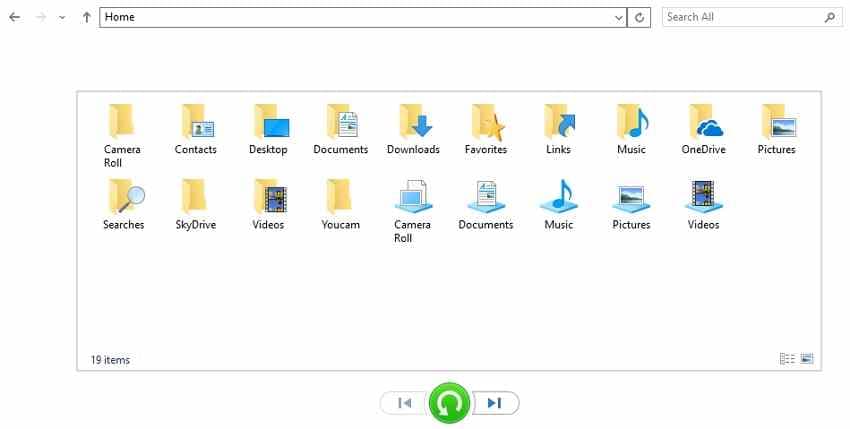Open the yellow Documents folder

point(340,129)
